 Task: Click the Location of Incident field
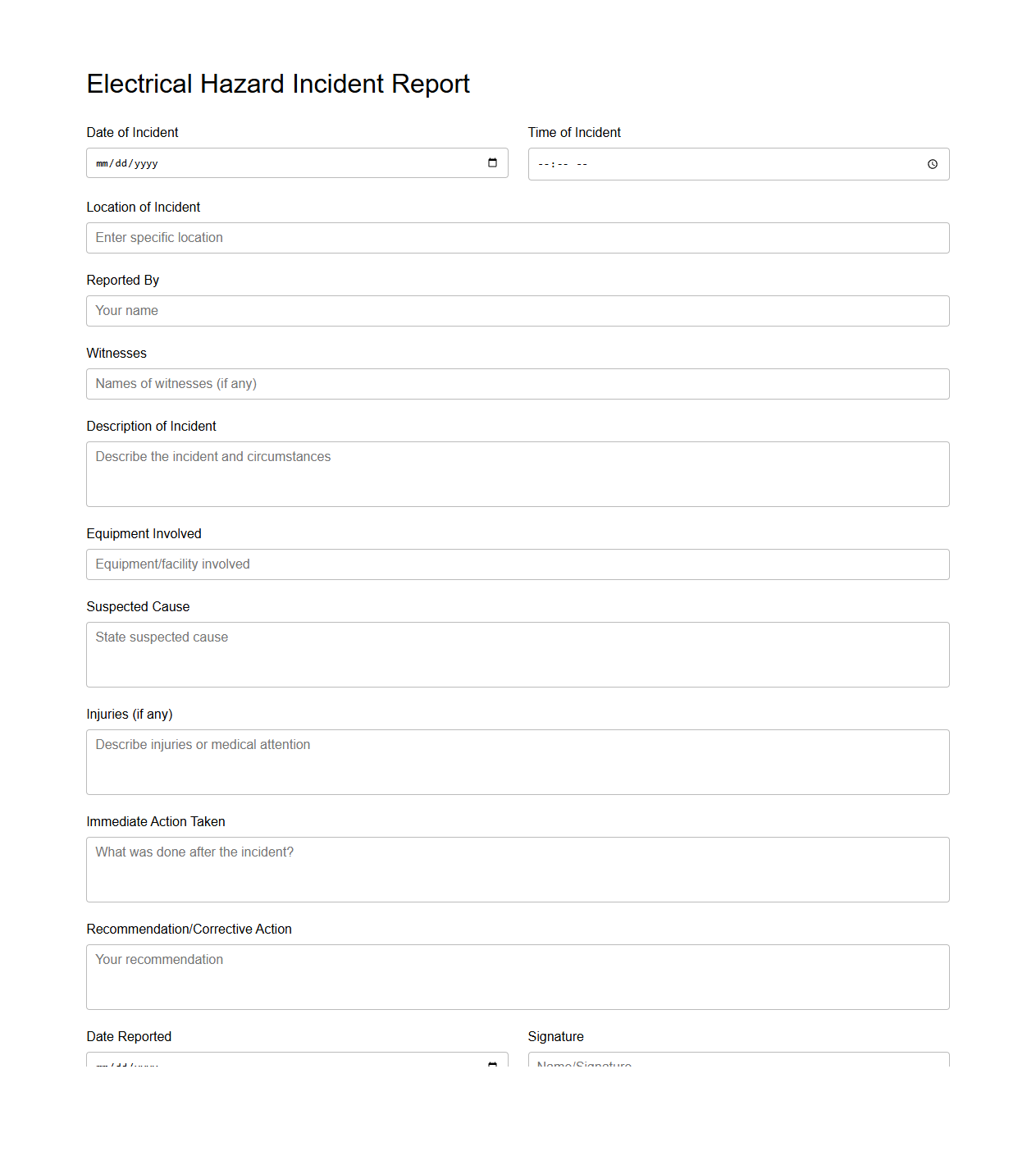tap(518, 237)
